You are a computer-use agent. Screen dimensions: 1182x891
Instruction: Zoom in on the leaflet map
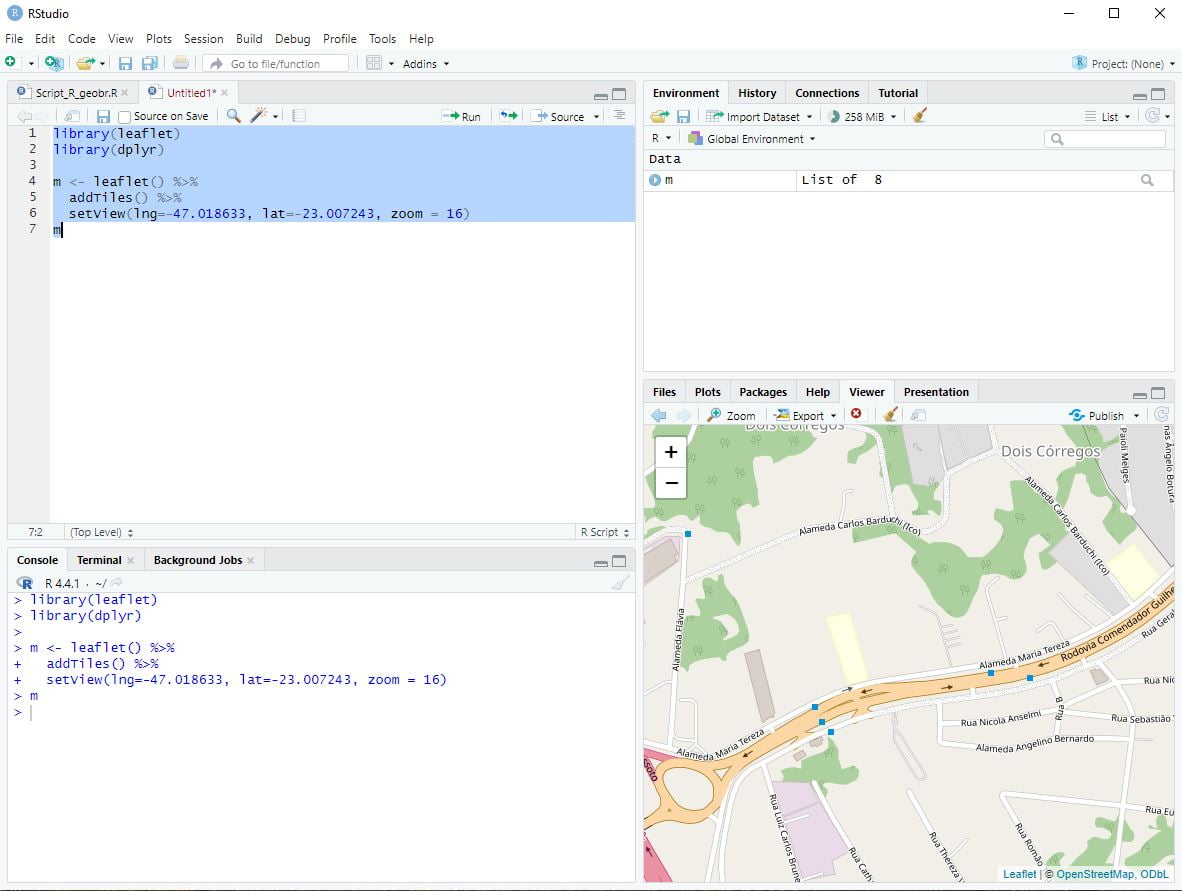671,452
